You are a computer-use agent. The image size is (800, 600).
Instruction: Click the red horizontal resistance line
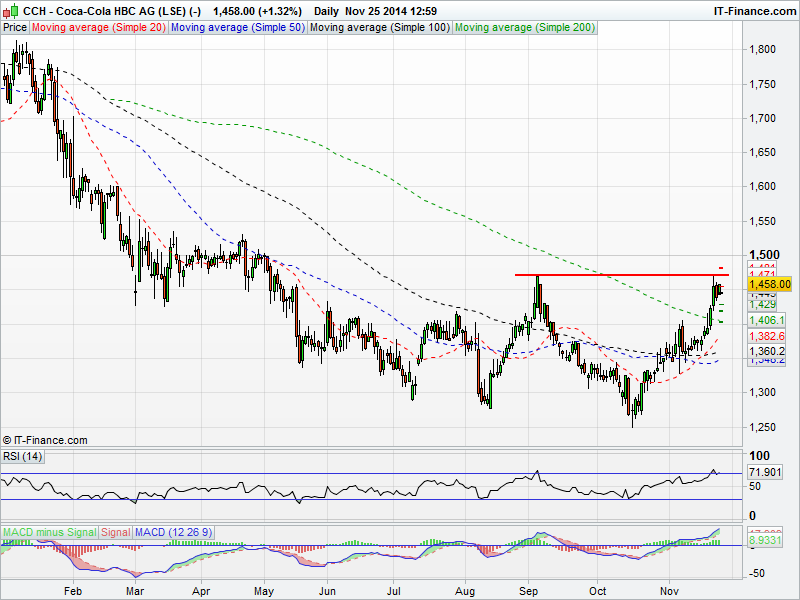pos(620,274)
